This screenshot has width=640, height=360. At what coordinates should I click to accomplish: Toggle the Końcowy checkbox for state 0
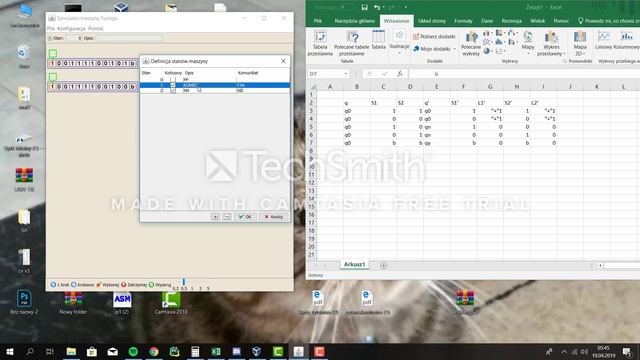tap(173, 80)
